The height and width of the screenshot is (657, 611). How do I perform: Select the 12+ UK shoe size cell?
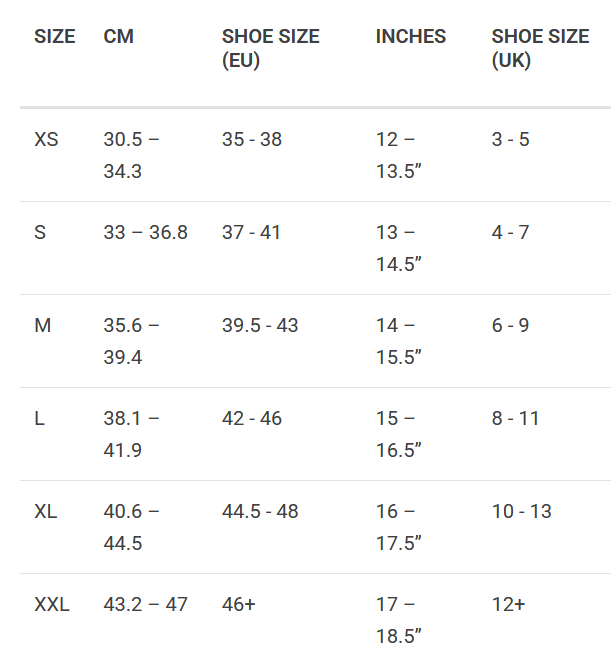[508, 605]
